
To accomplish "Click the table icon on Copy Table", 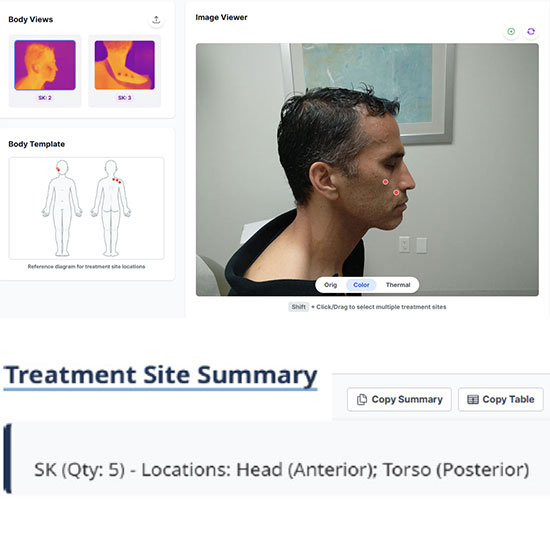I will click(472, 399).
